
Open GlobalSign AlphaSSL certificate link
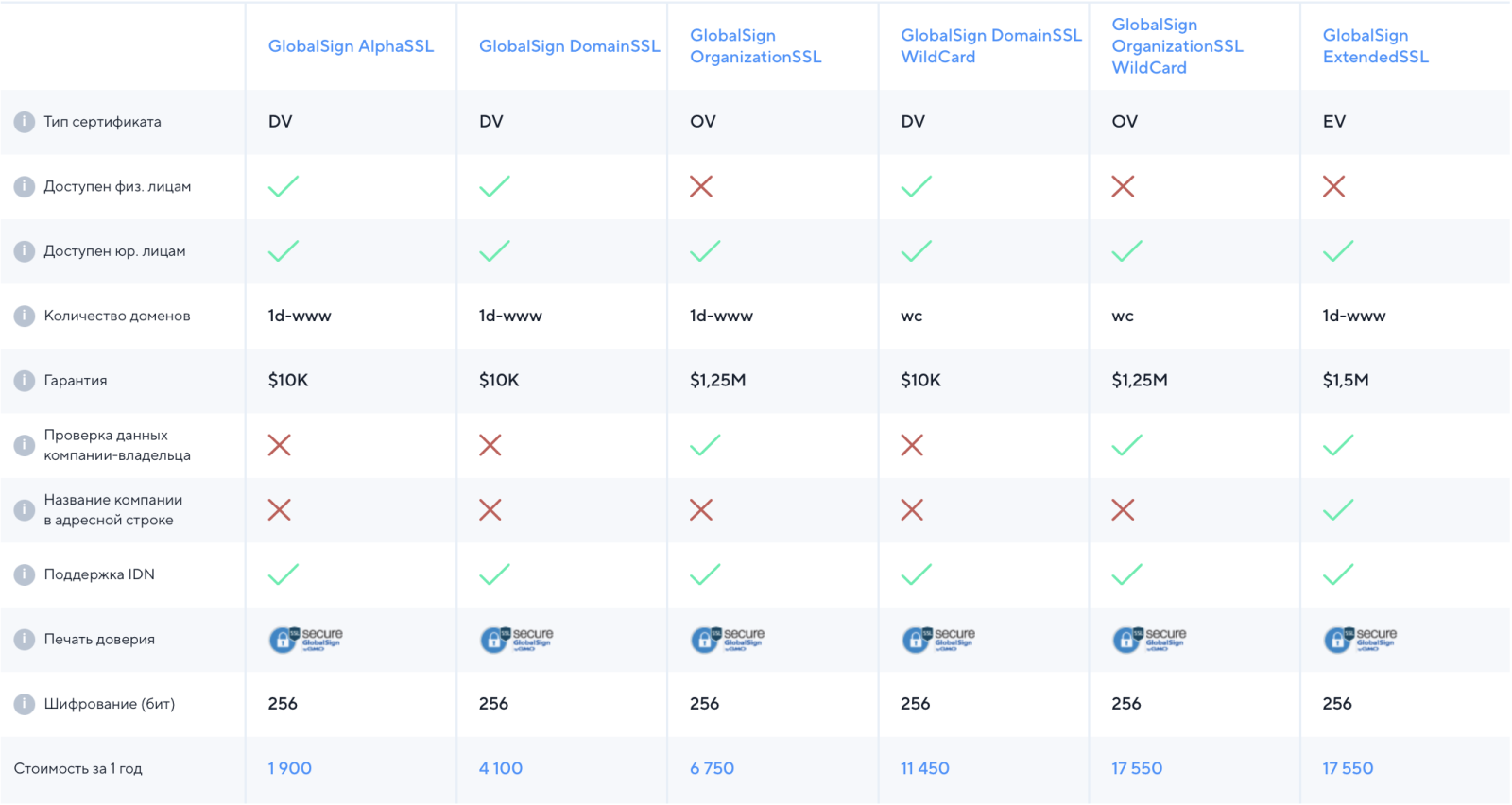[x=351, y=46]
